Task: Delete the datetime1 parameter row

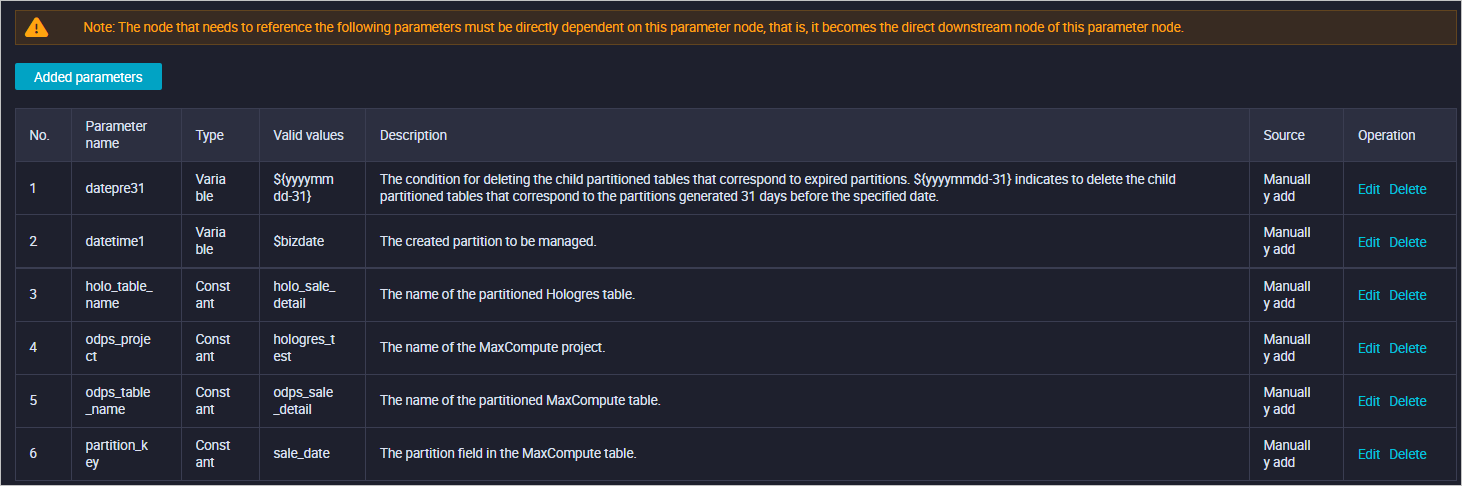Action: click(1407, 242)
